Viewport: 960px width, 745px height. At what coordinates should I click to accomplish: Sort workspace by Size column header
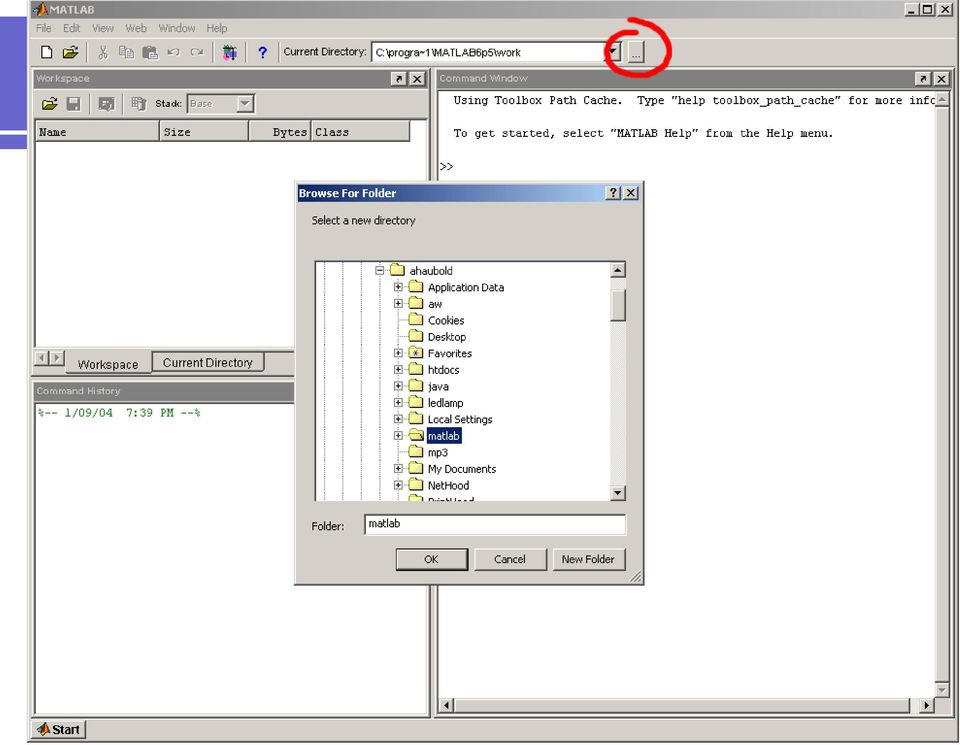tap(204, 132)
